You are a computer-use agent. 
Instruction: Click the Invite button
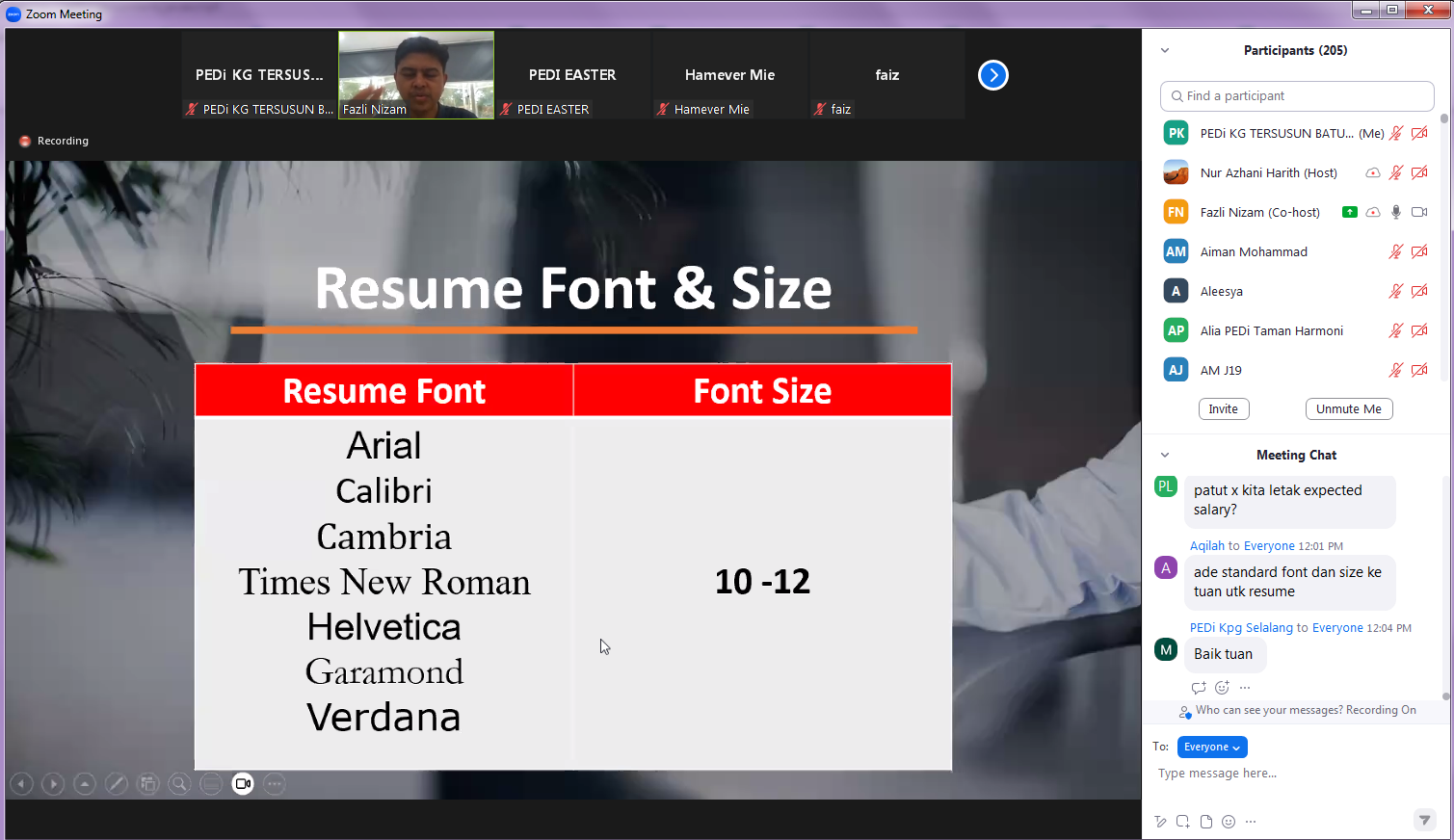click(x=1224, y=409)
